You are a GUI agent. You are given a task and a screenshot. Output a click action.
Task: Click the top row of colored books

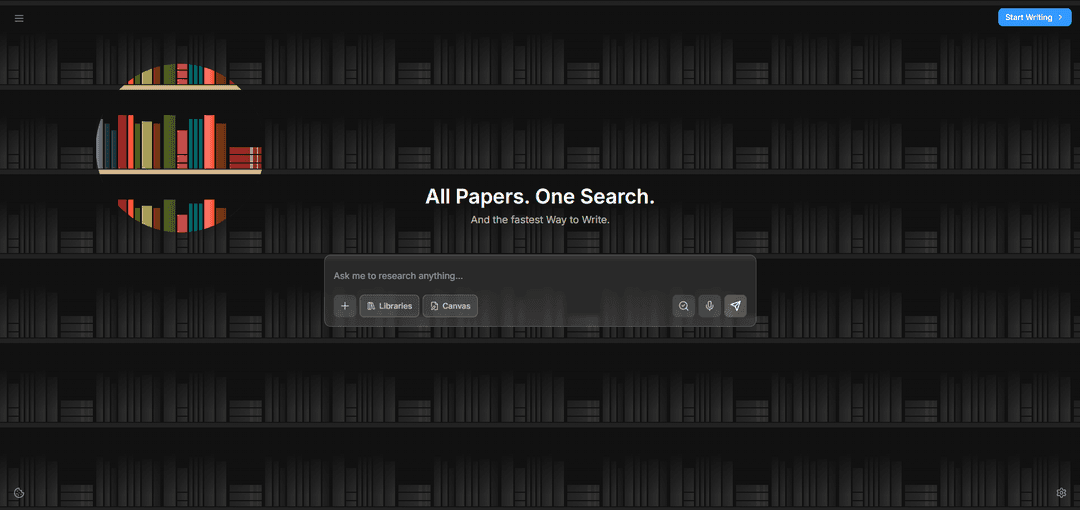180,75
